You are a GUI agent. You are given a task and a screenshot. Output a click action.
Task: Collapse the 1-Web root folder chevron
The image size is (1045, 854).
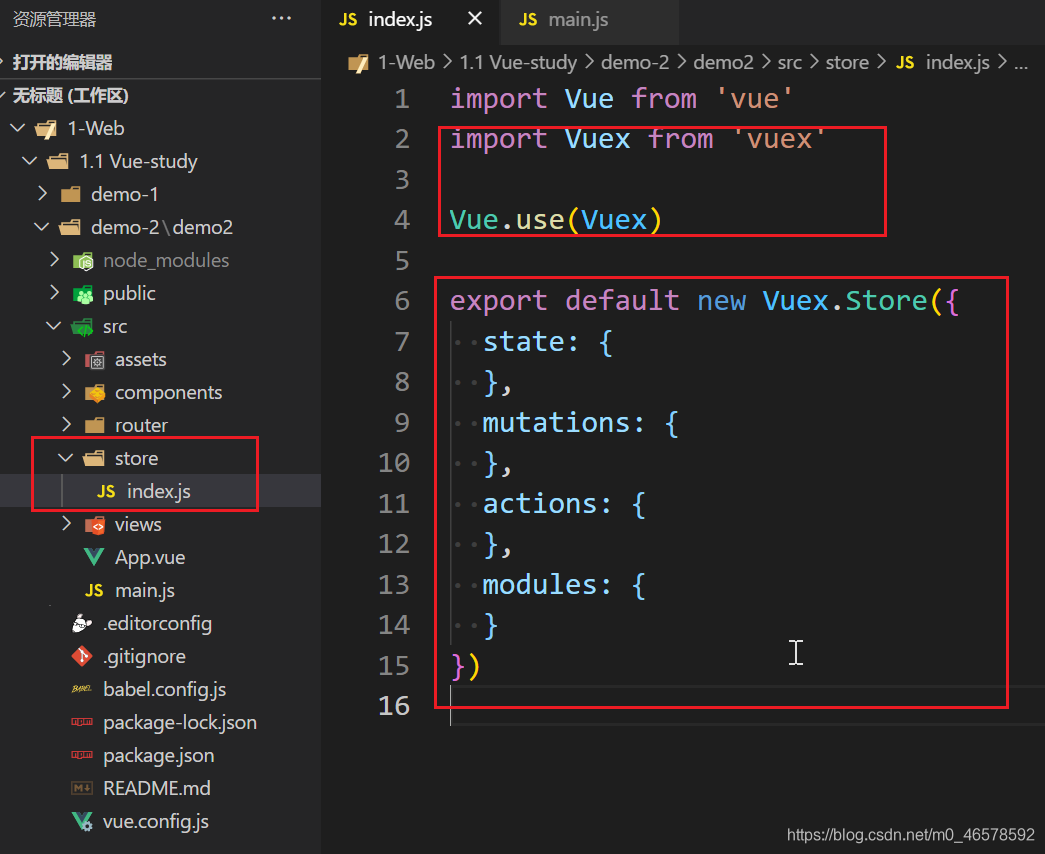point(18,128)
